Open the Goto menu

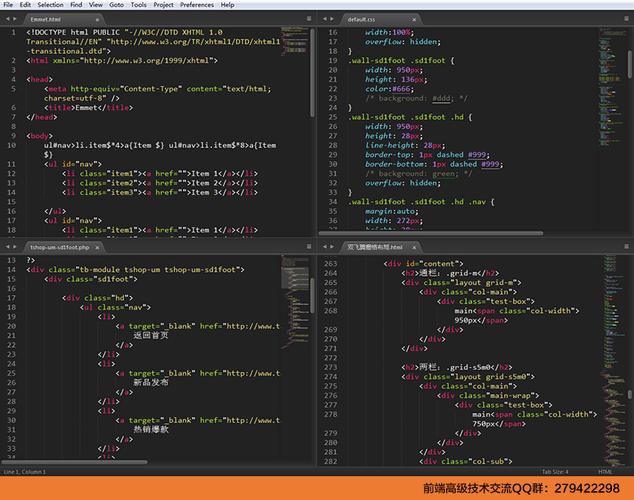coord(119,5)
